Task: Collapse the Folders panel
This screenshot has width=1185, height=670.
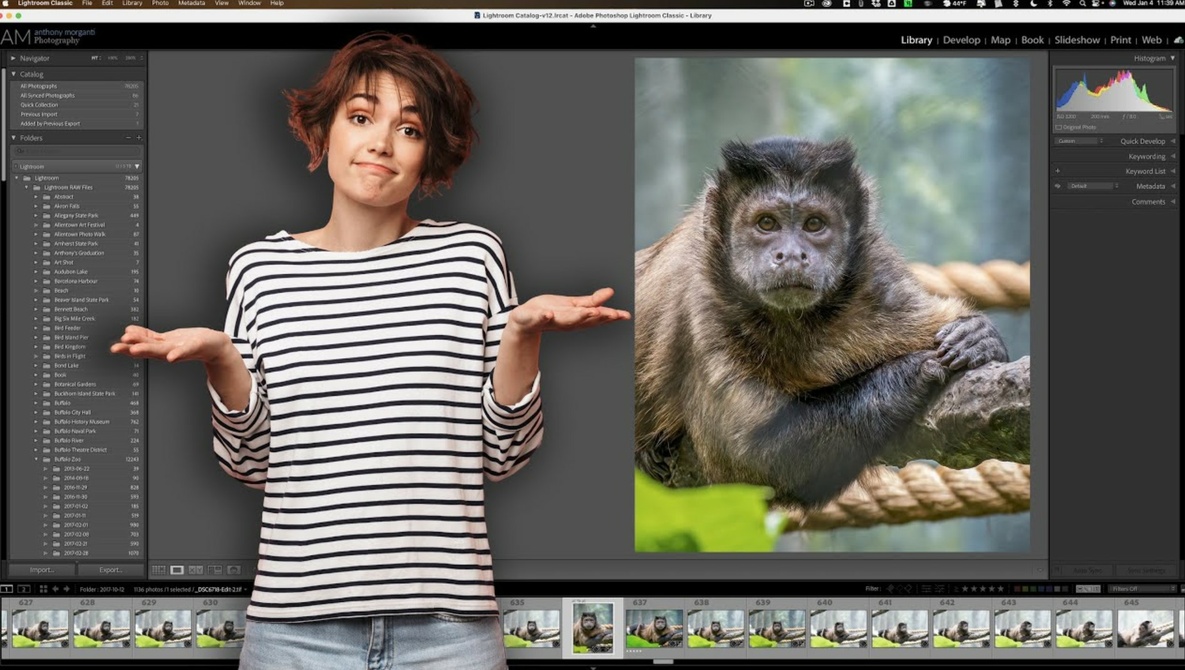Action: coord(13,137)
